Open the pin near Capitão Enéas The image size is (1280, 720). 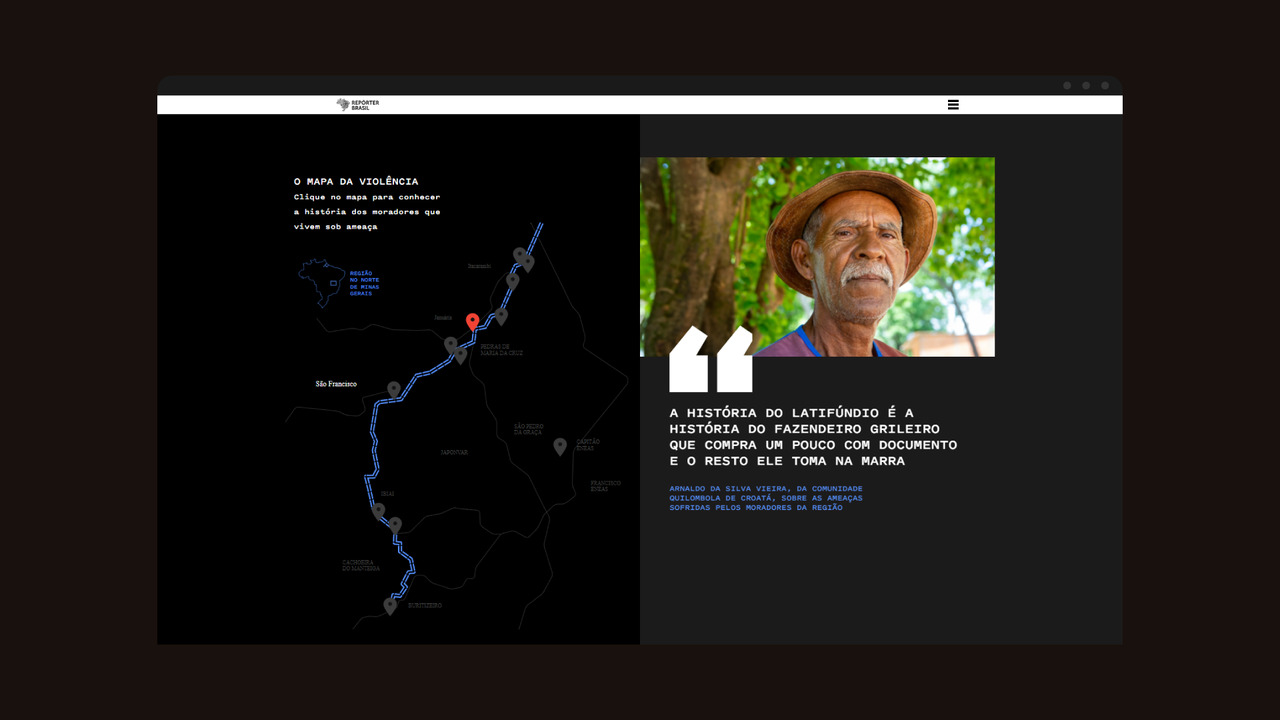[560, 445]
